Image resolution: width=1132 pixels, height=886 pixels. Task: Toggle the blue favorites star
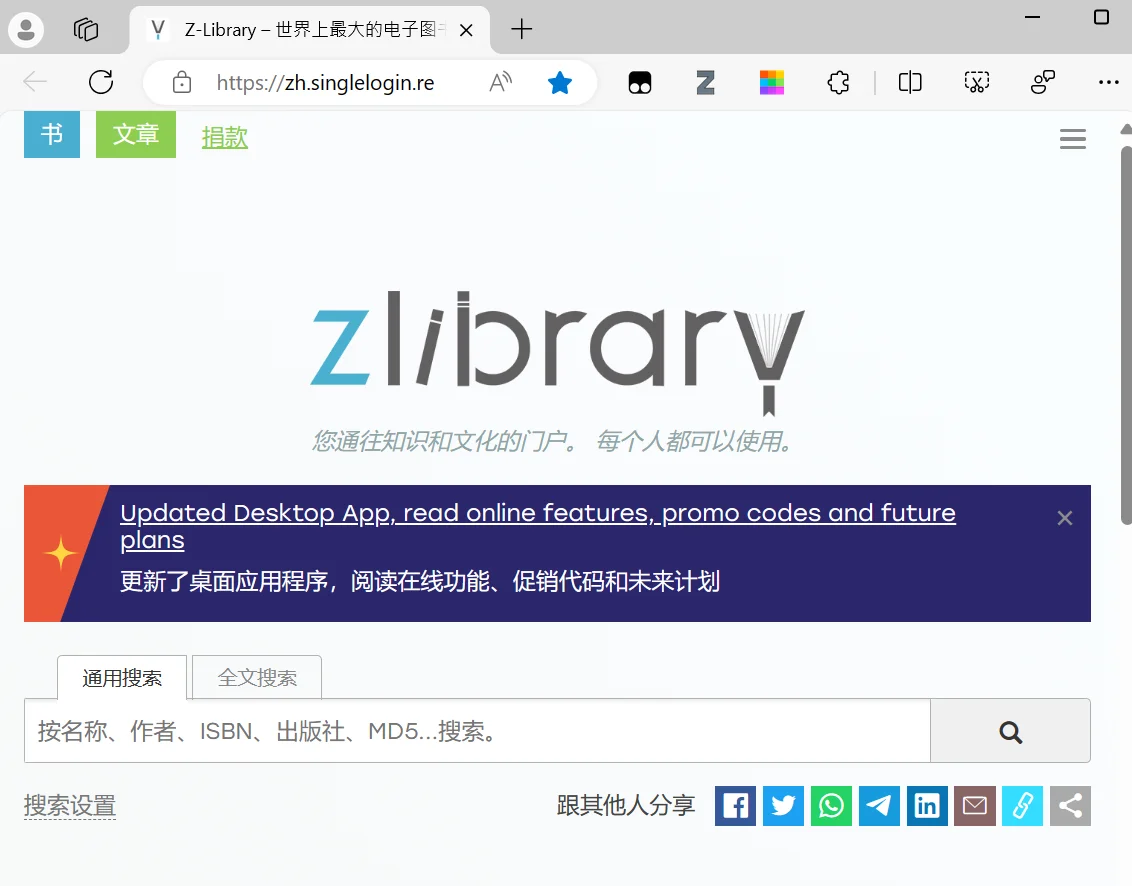click(560, 82)
